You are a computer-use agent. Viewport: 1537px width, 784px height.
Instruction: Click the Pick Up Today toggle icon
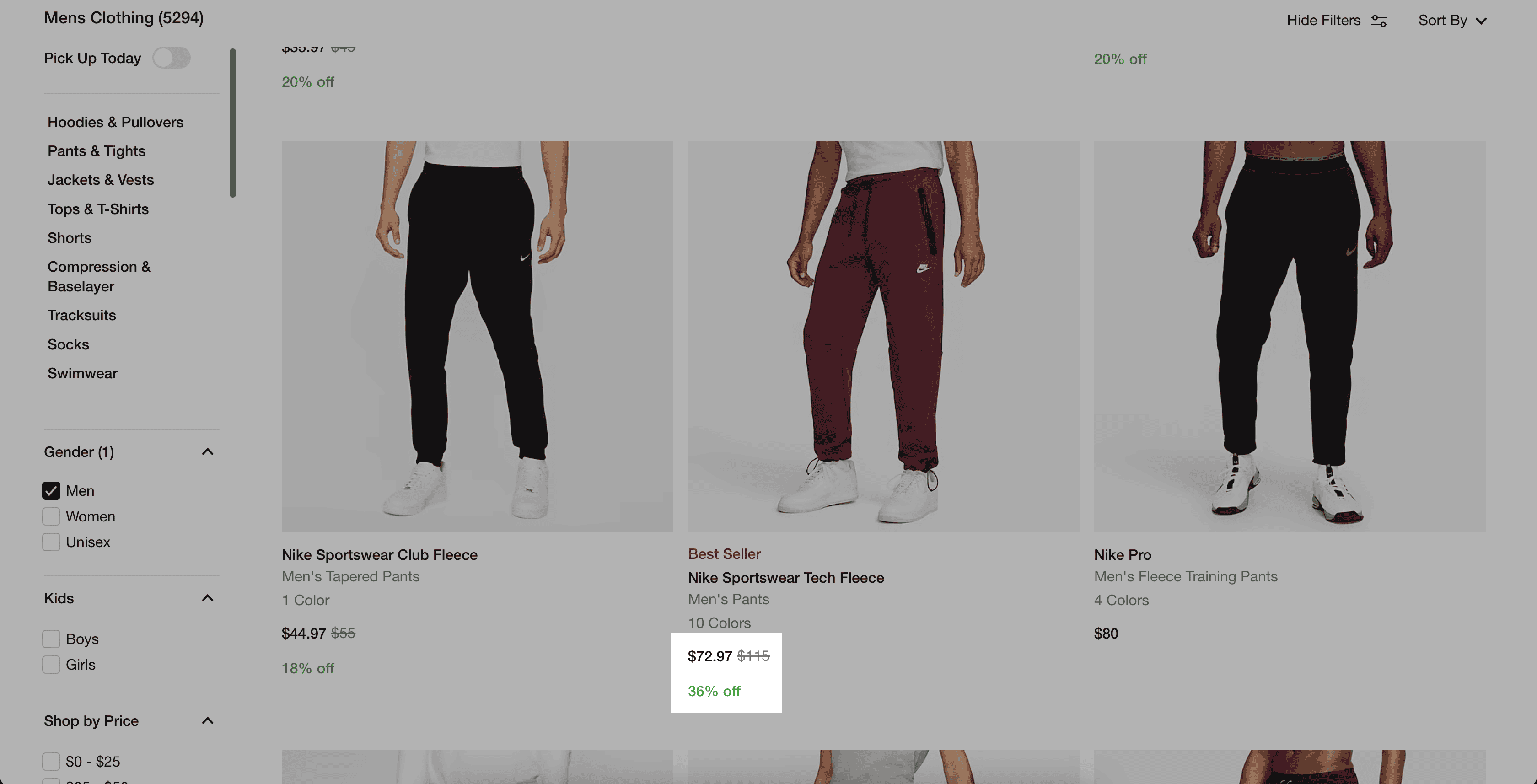click(171, 58)
